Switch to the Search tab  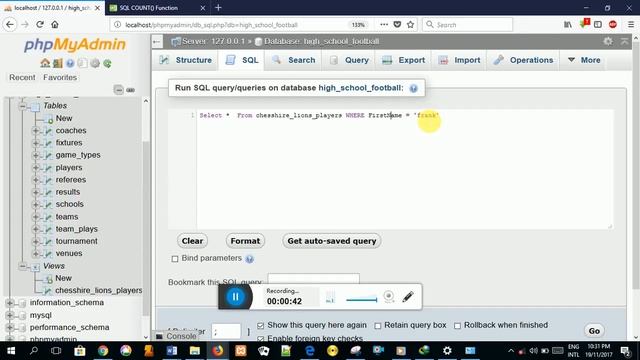(x=293, y=60)
